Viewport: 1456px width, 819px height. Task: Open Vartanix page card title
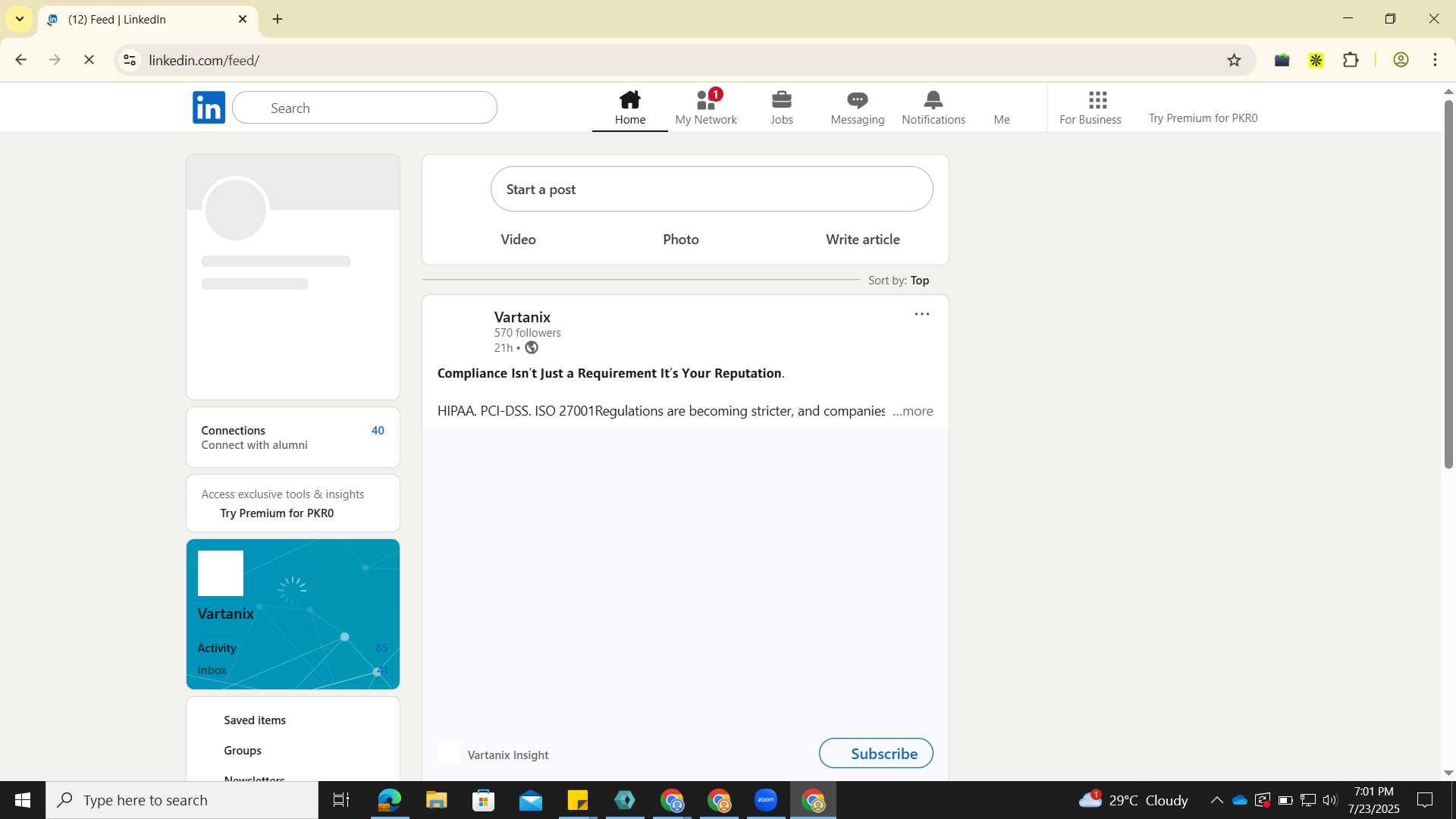[225, 614]
